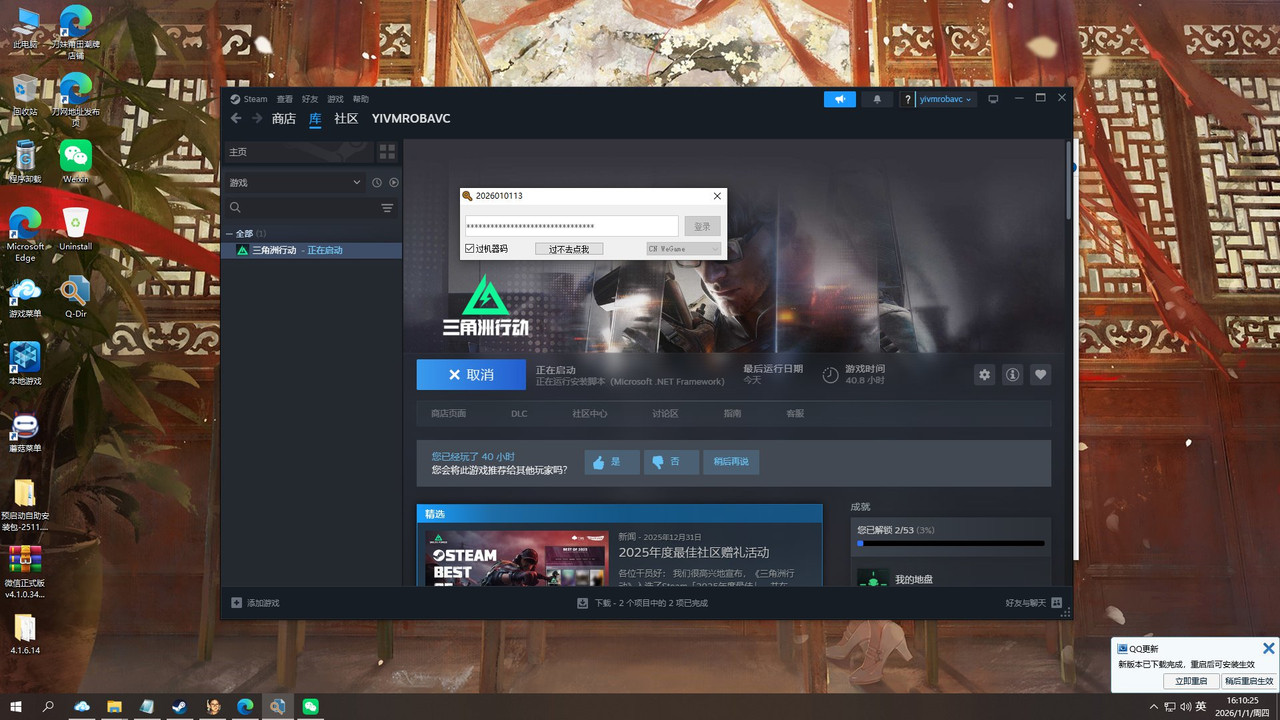Viewport: 1280px width, 720px height.
Task: Click the friends and chat icon
Action: 1057,603
